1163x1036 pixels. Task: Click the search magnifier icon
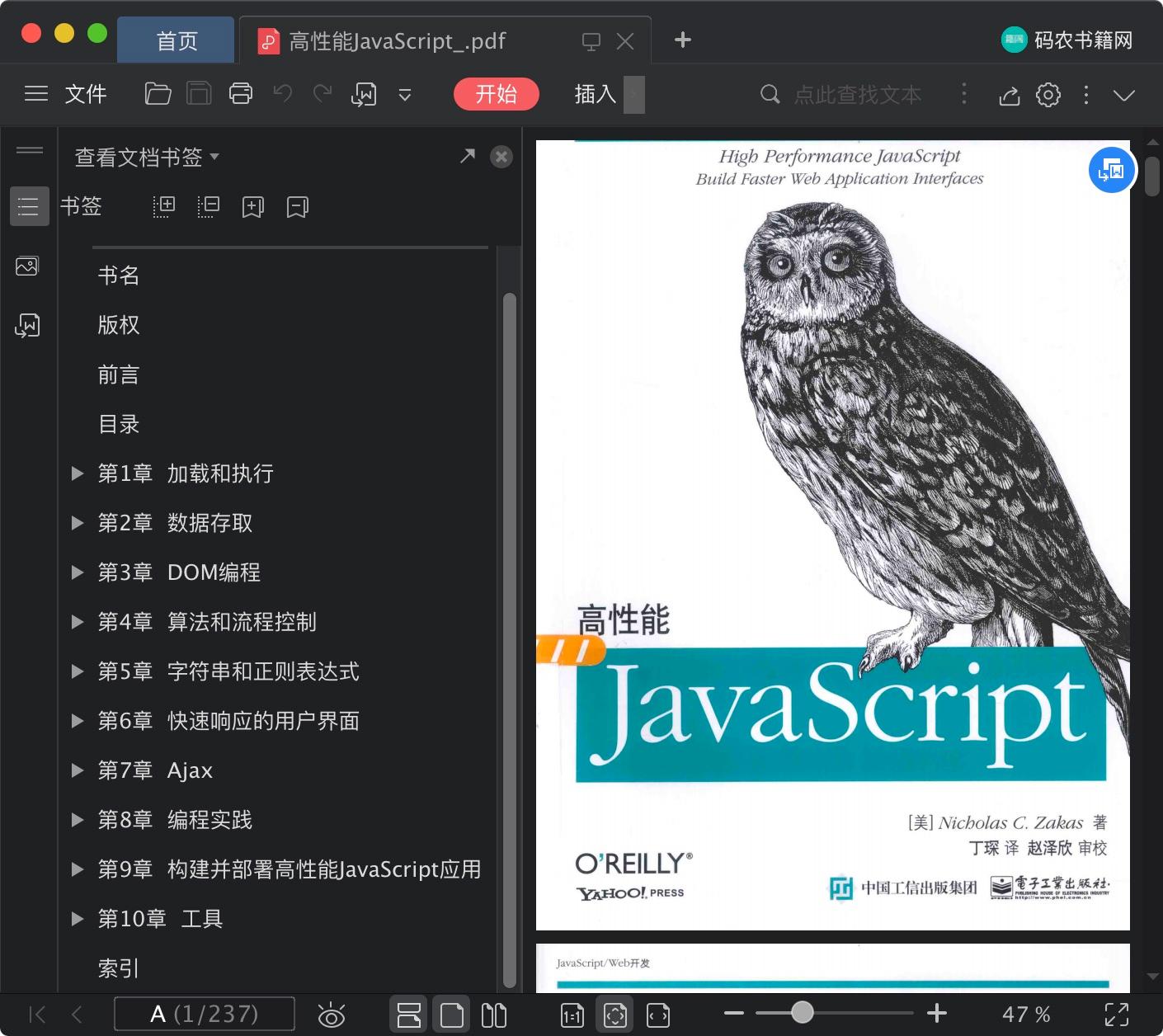[x=770, y=94]
